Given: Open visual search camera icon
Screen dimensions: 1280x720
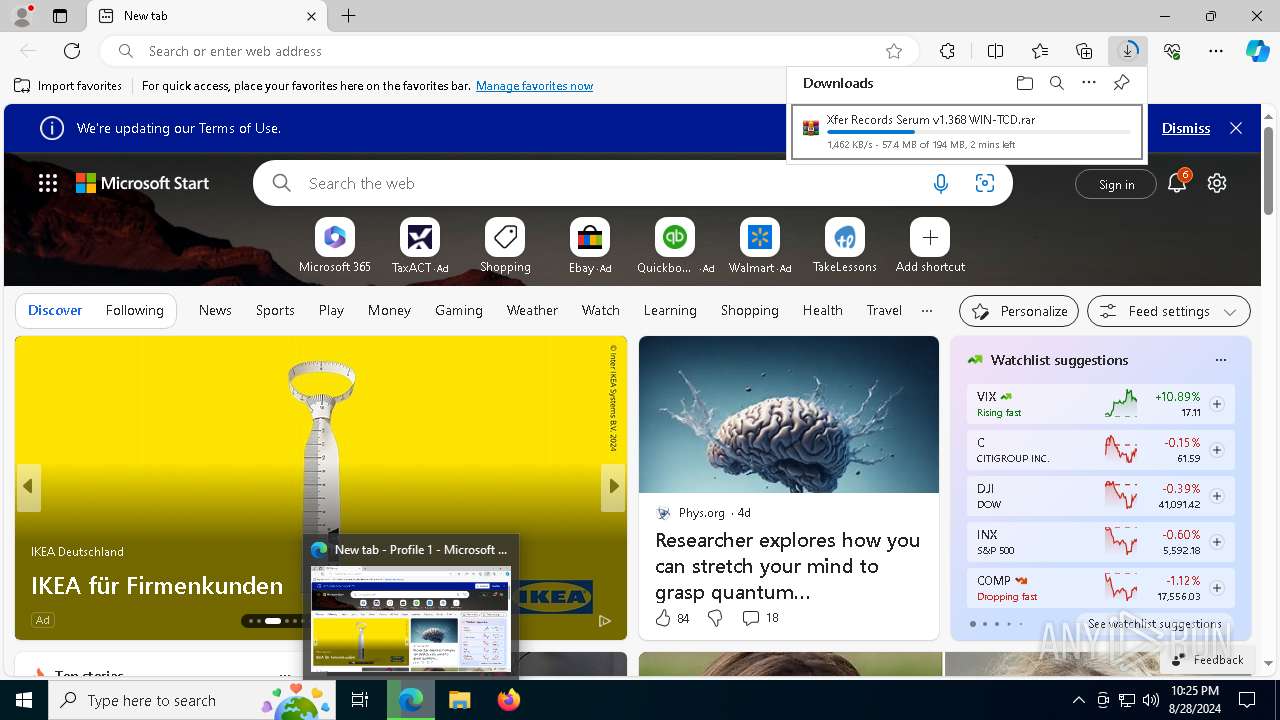Looking at the screenshot, I should (985, 183).
